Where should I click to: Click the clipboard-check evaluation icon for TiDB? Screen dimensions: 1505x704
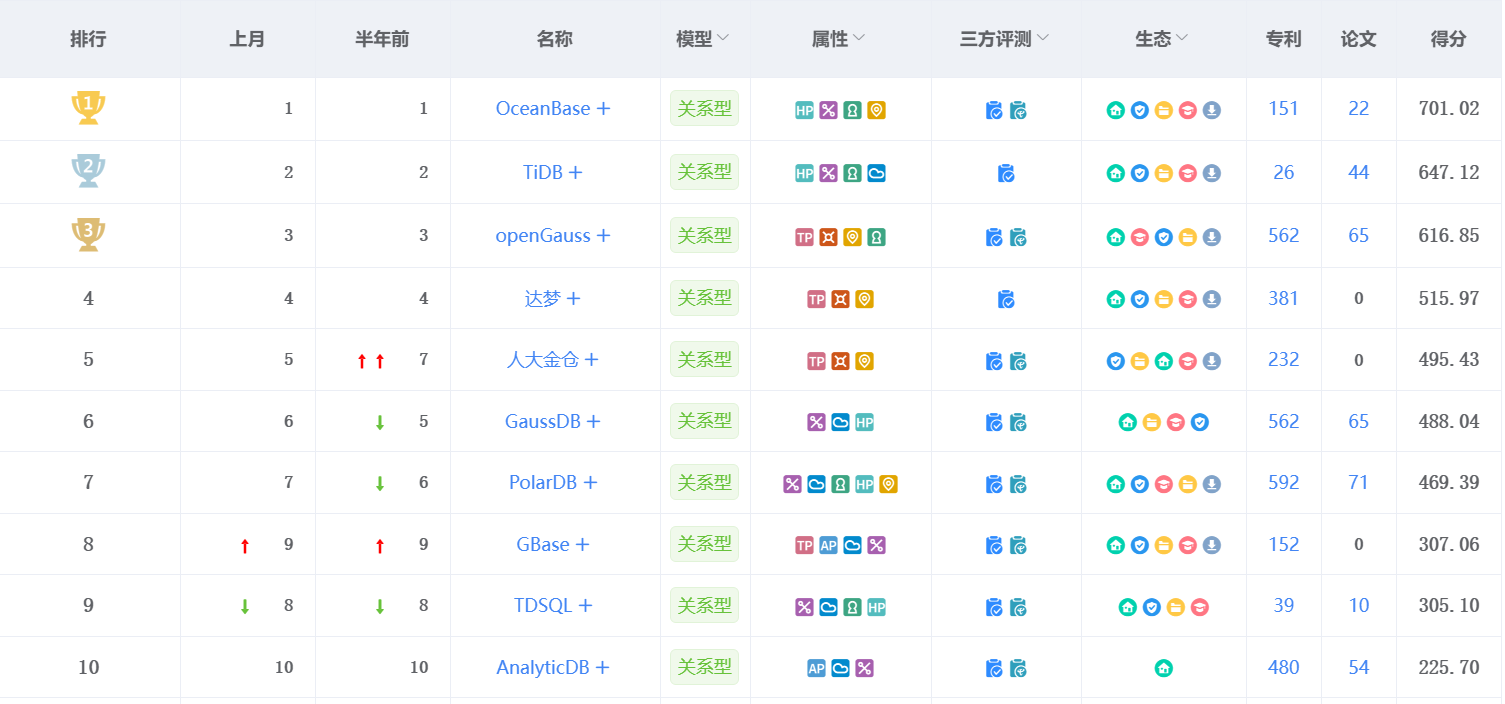(x=1006, y=173)
